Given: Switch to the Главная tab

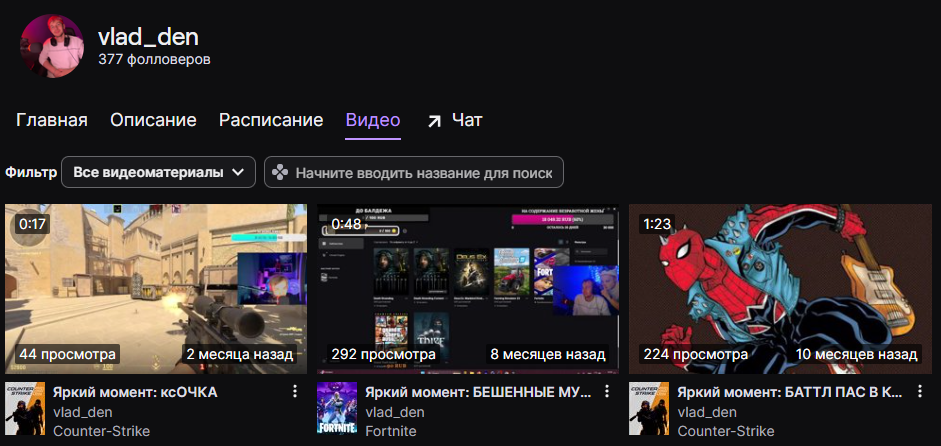Looking at the screenshot, I should (52, 120).
